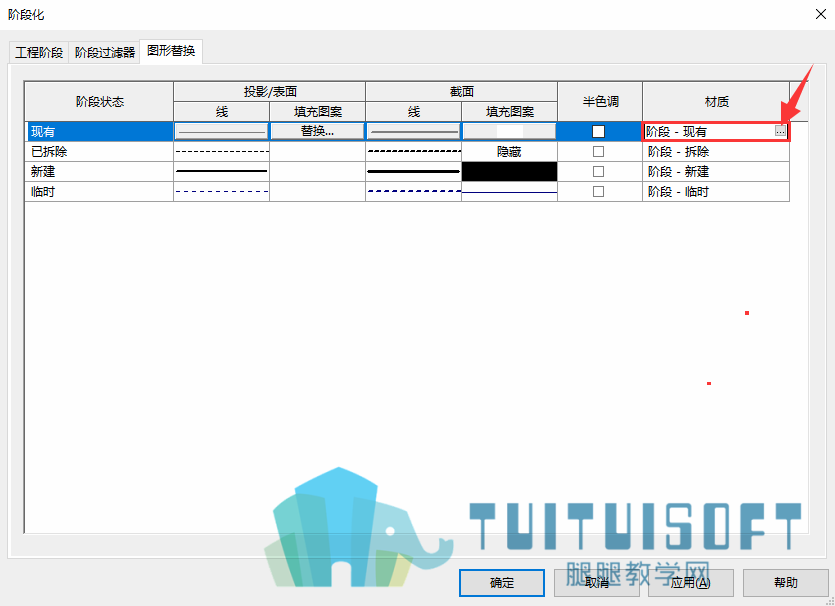Click the 阶段状态 column header

pos(99,101)
